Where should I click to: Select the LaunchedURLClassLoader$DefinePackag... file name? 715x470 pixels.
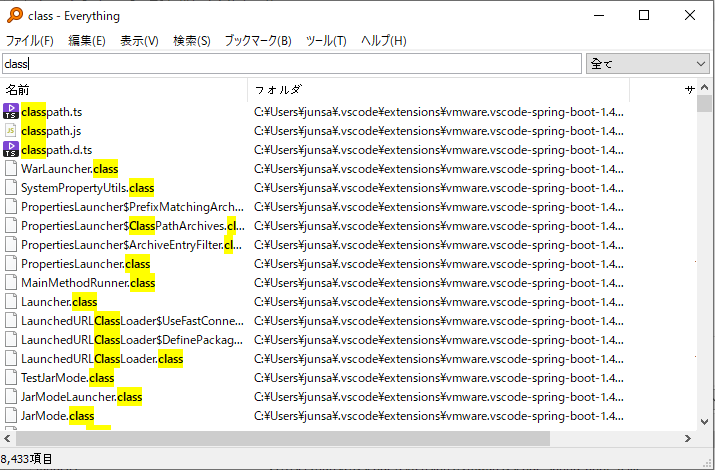pyautogui.click(x=132, y=340)
